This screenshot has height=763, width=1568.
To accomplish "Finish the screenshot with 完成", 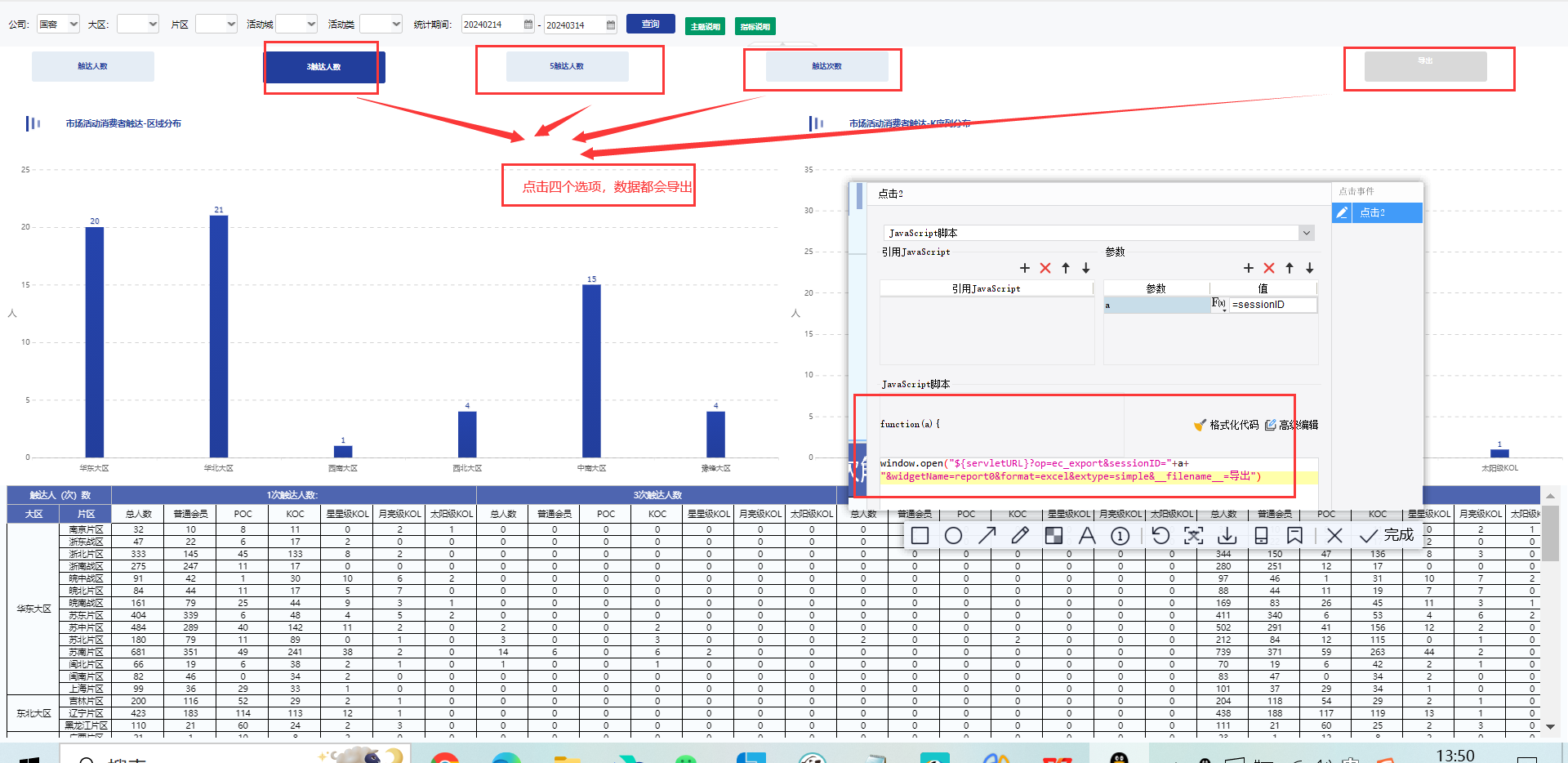I will tap(1386, 535).
